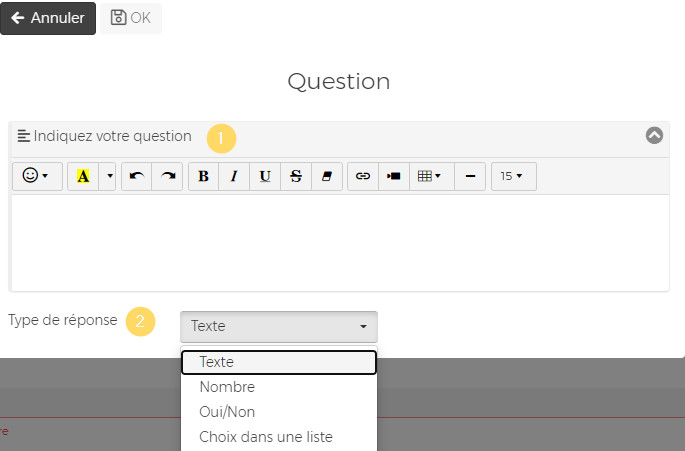Toggle underline formatting
685x451 pixels.
[x=265, y=176]
